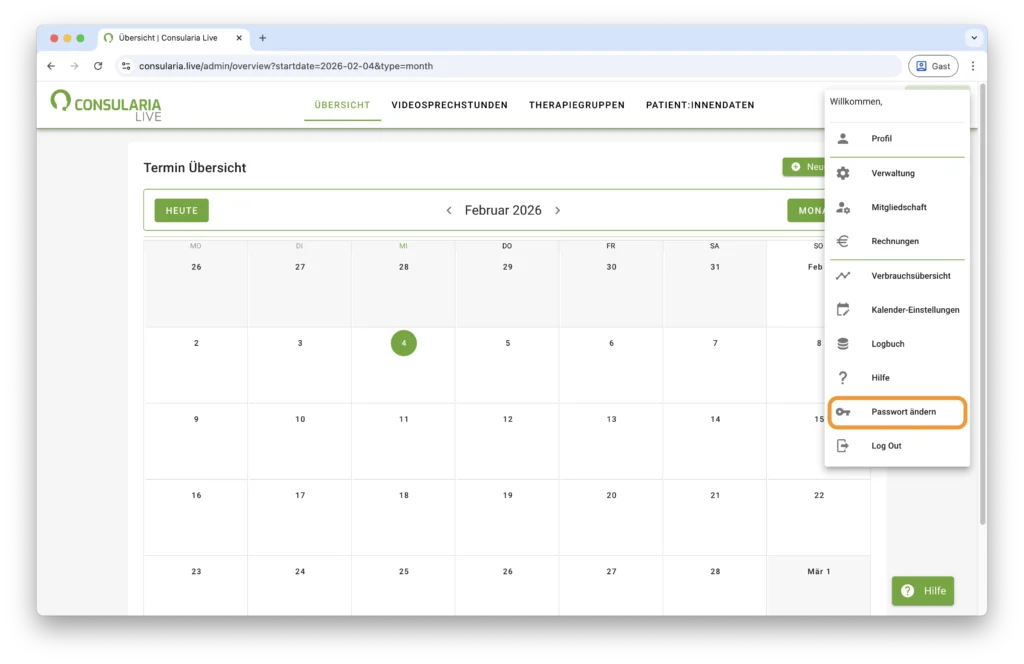Screen dimensions: 1024x664
Task: Open Verwaltung via the gear icon
Action: coord(843,173)
